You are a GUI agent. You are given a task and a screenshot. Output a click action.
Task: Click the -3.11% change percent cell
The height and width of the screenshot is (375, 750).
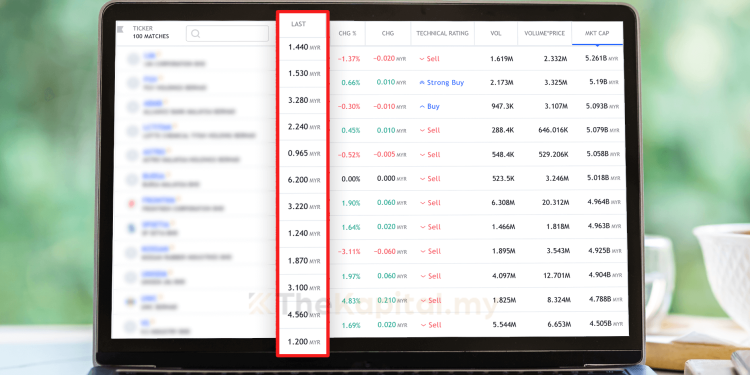click(x=349, y=252)
